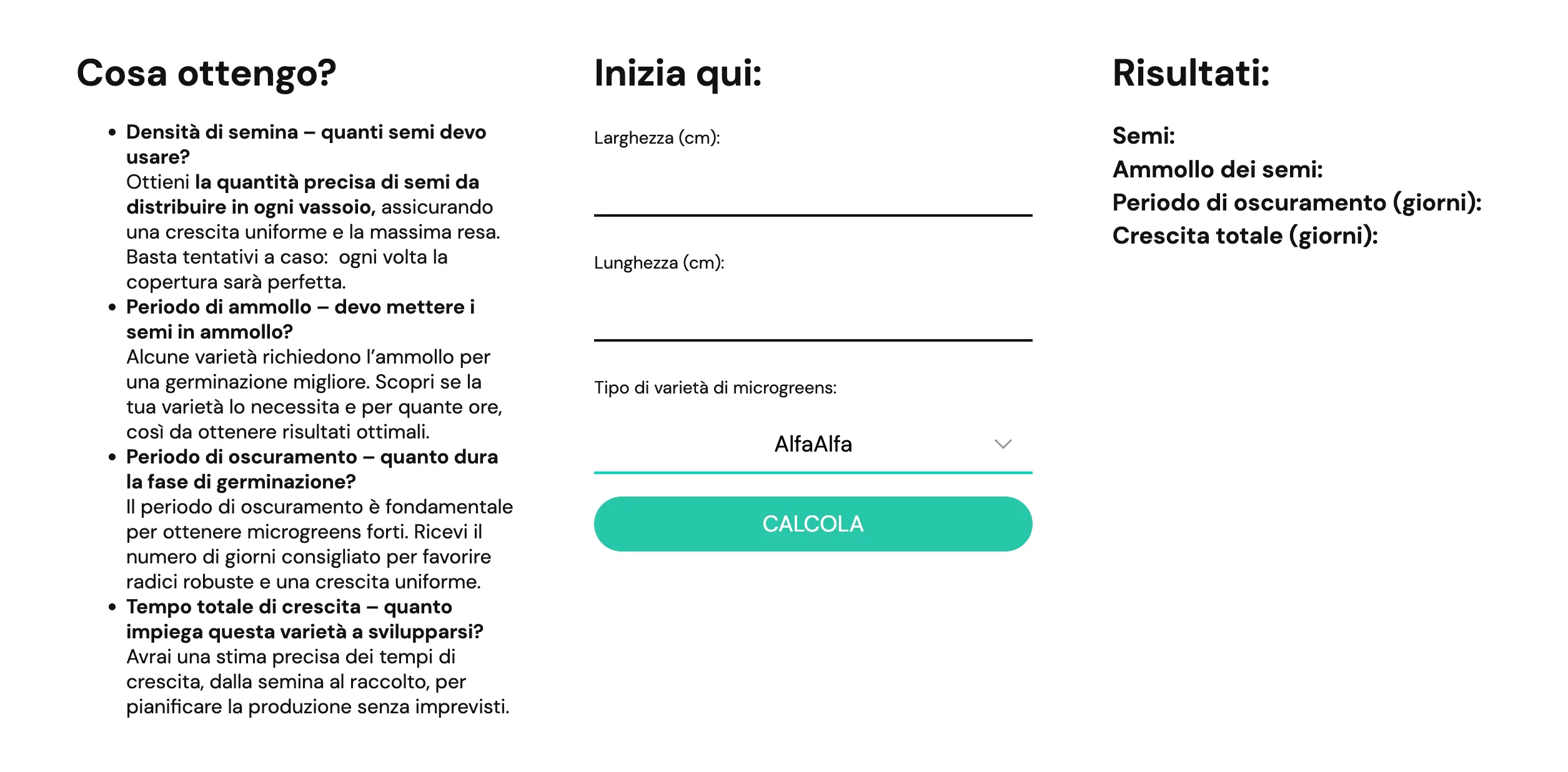Open the AlfaAlfa variety dropdown
The width and height of the screenshot is (1568, 772).
pos(812,444)
